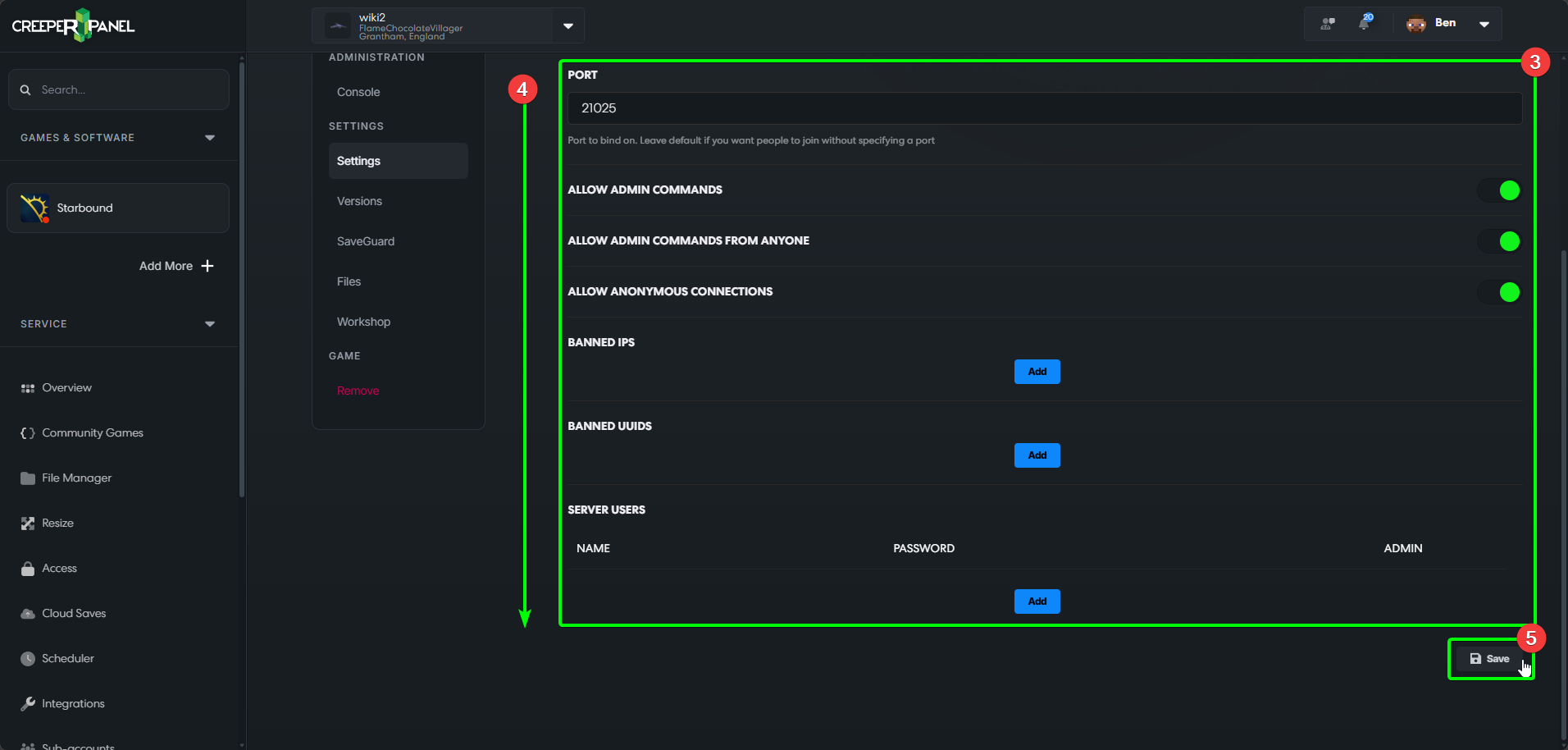The height and width of the screenshot is (750, 1568).
Task: Toggle Allow Admin Commands From Anyone
Action: pos(1499,241)
